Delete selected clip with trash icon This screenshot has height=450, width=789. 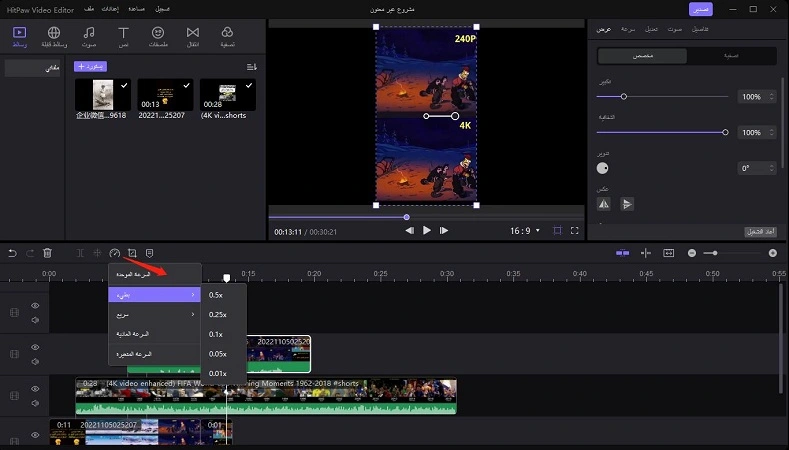(x=47, y=253)
